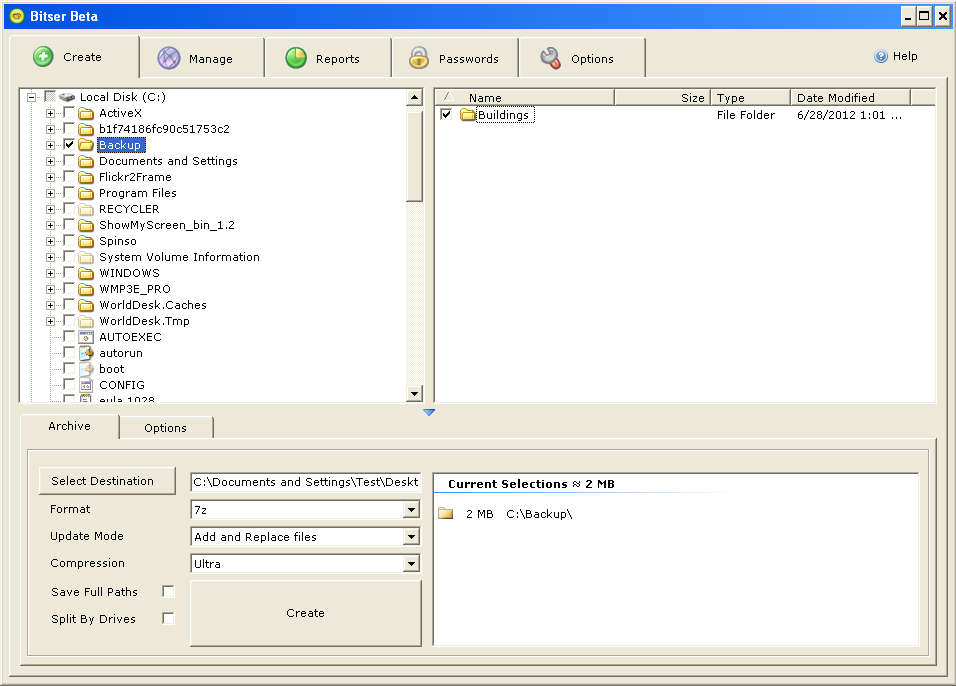Click the autorun file icon in tree

pyautogui.click(x=86, y=353)
